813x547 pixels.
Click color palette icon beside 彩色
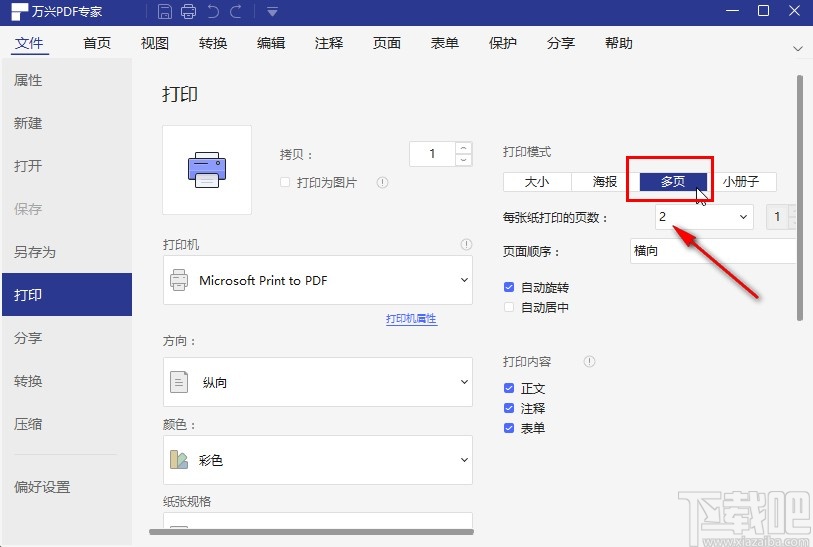click(x=179, y=459)
